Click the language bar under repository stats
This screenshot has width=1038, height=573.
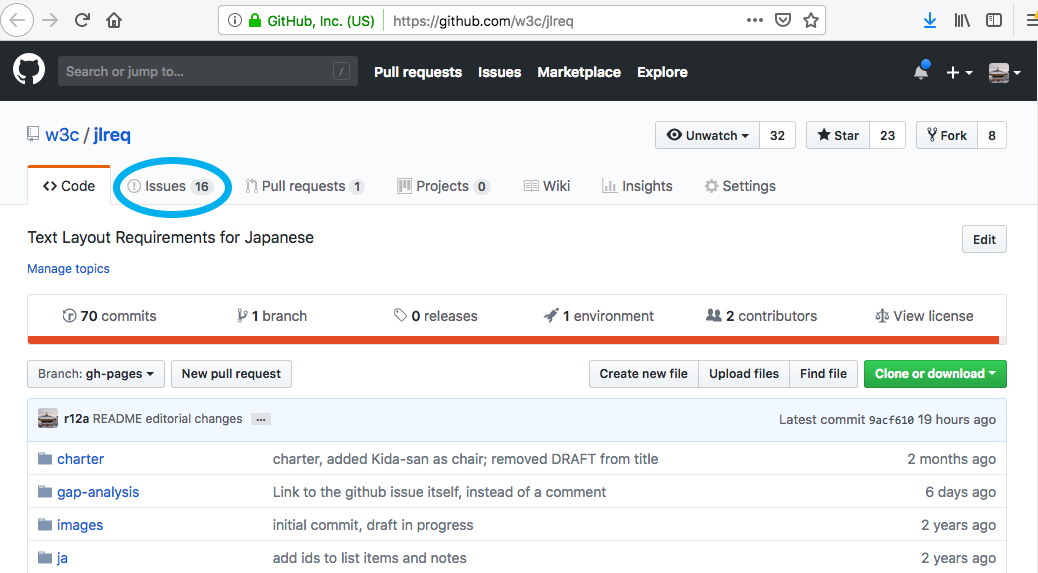(516, 340)
